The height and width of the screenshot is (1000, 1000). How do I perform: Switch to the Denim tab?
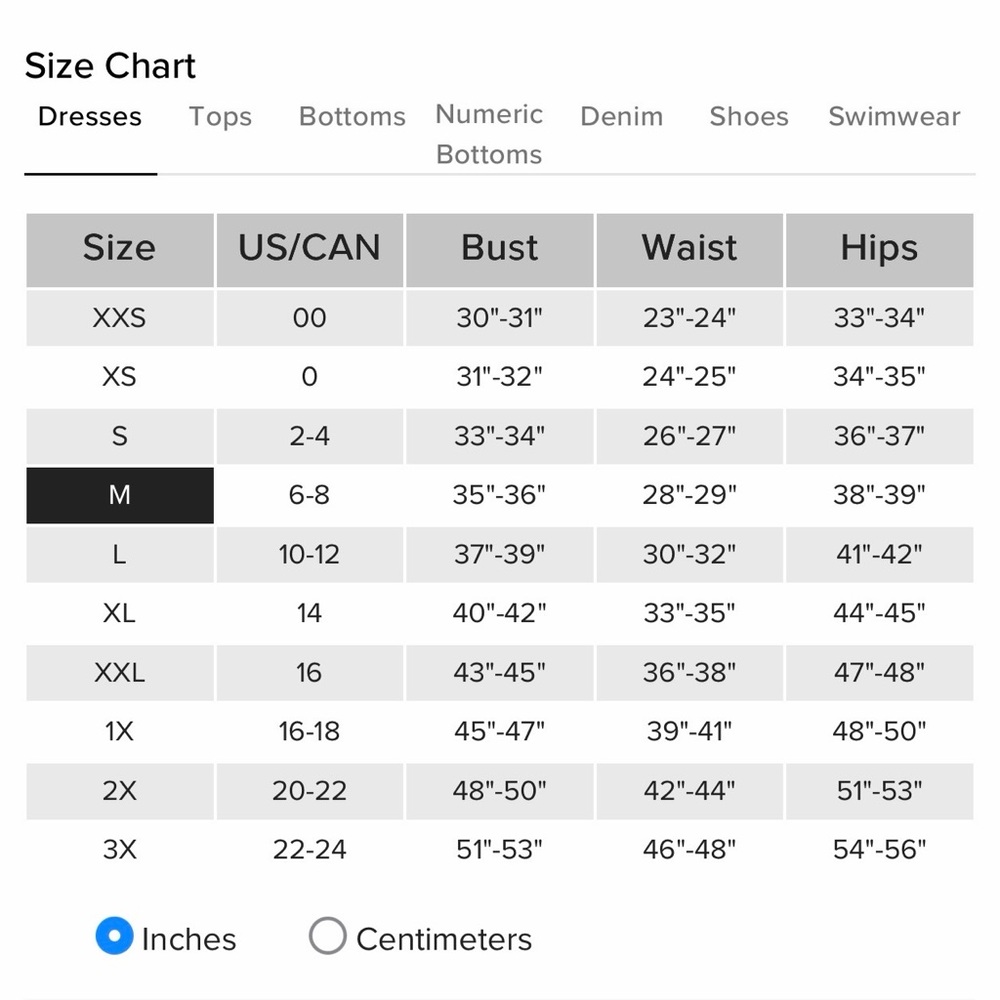coord(621,117)
